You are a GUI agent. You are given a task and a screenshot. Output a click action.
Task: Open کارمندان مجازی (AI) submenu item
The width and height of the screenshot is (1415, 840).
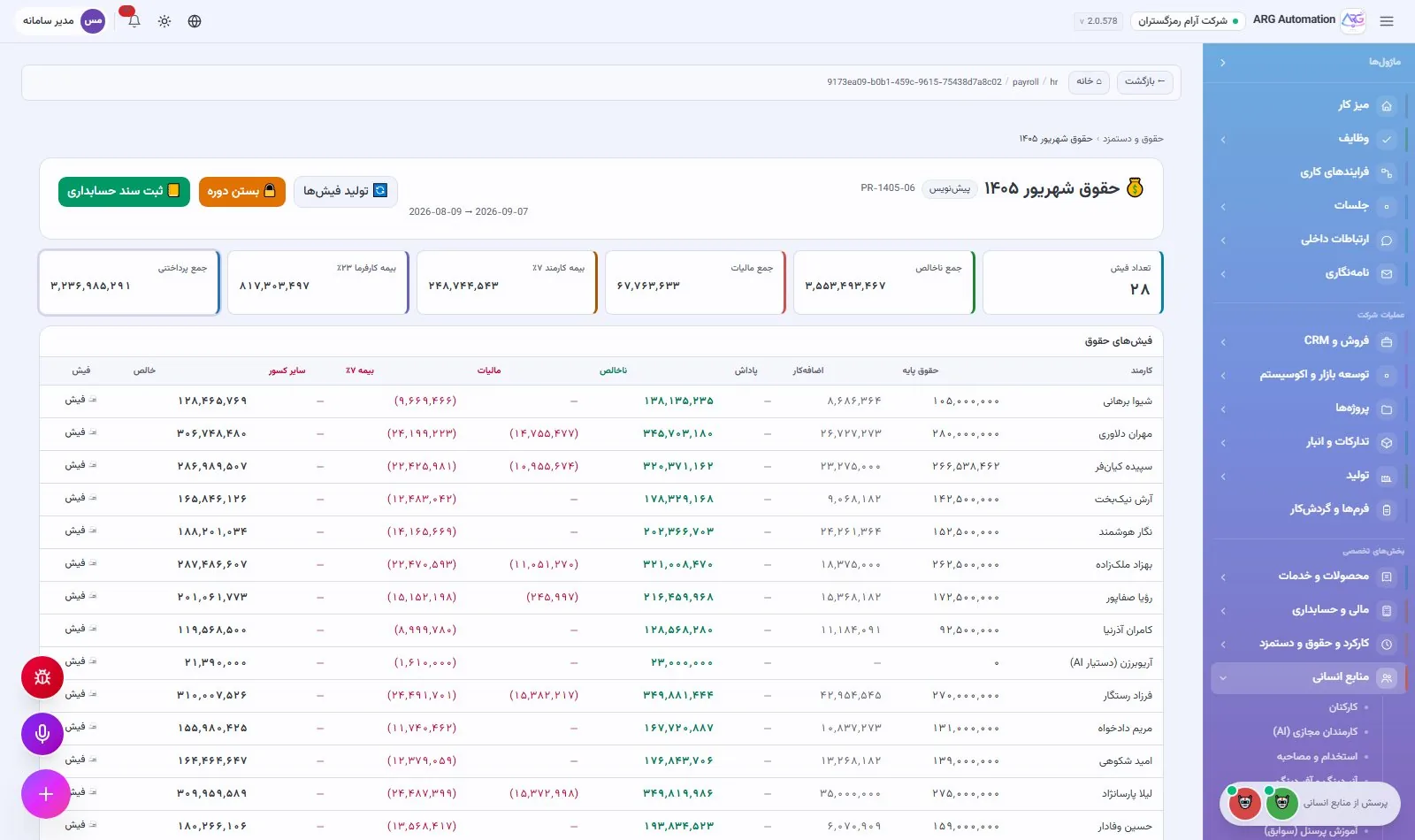[x=1315, y=732]
